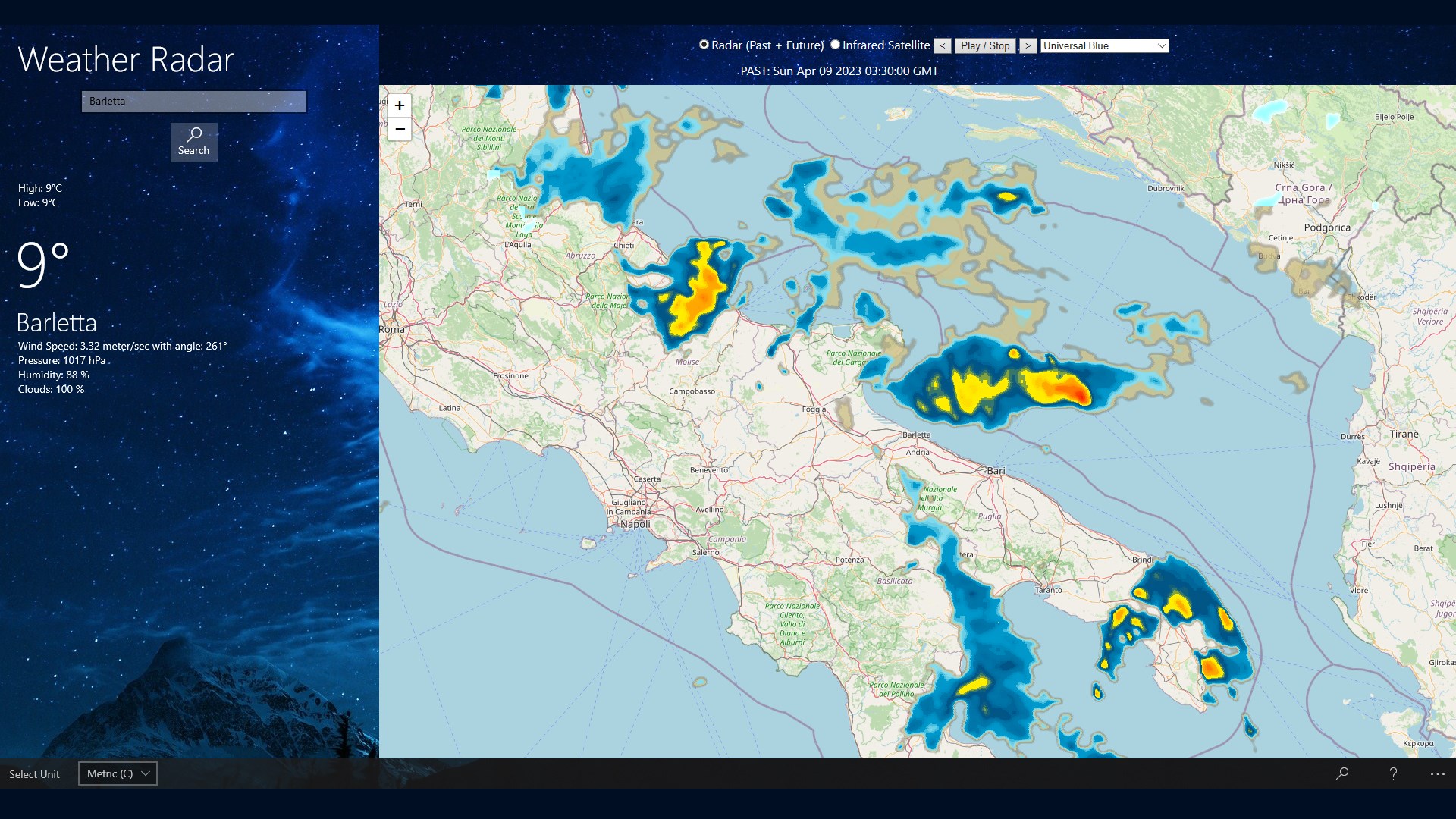Open search from the bottom app bar magnifier
1456x819 pixels.
click(1342, 773)
